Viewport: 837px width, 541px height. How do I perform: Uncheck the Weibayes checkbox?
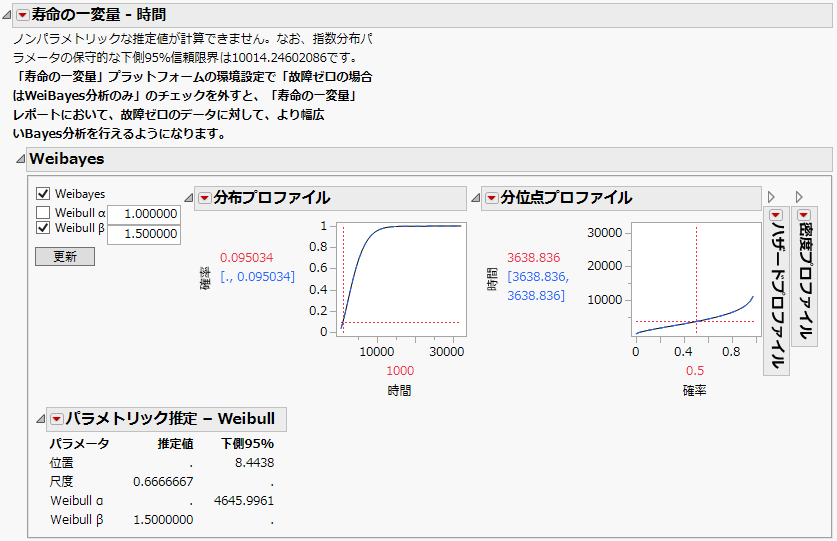(x=43, y=193)
